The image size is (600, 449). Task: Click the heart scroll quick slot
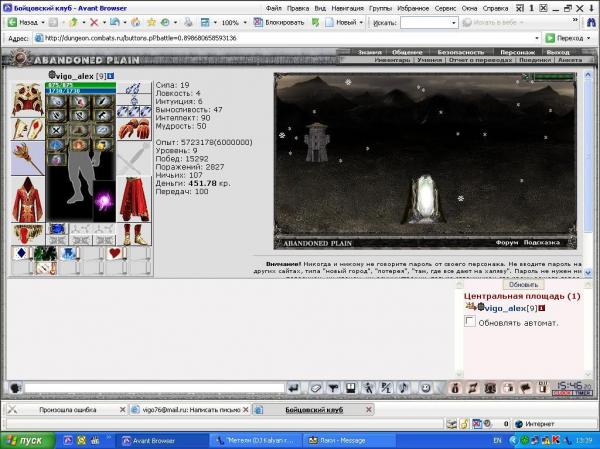(114, 253)
